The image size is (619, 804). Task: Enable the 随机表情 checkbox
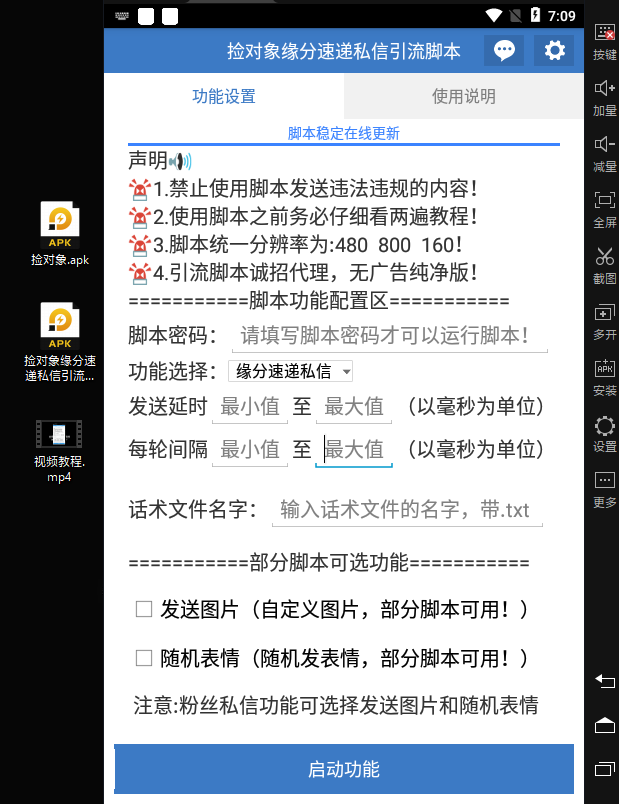[x=144, y=658]
